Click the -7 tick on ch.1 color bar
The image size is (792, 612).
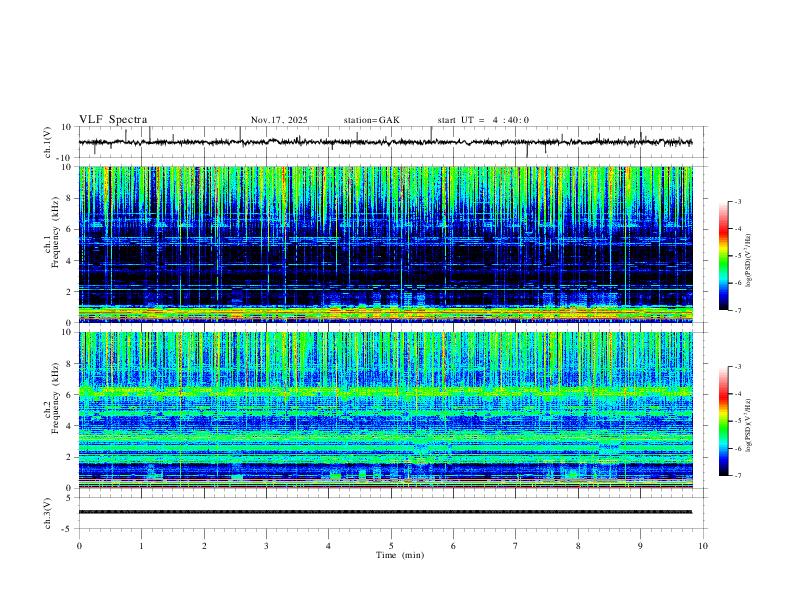pyautogui.click(x=738, y=310)
